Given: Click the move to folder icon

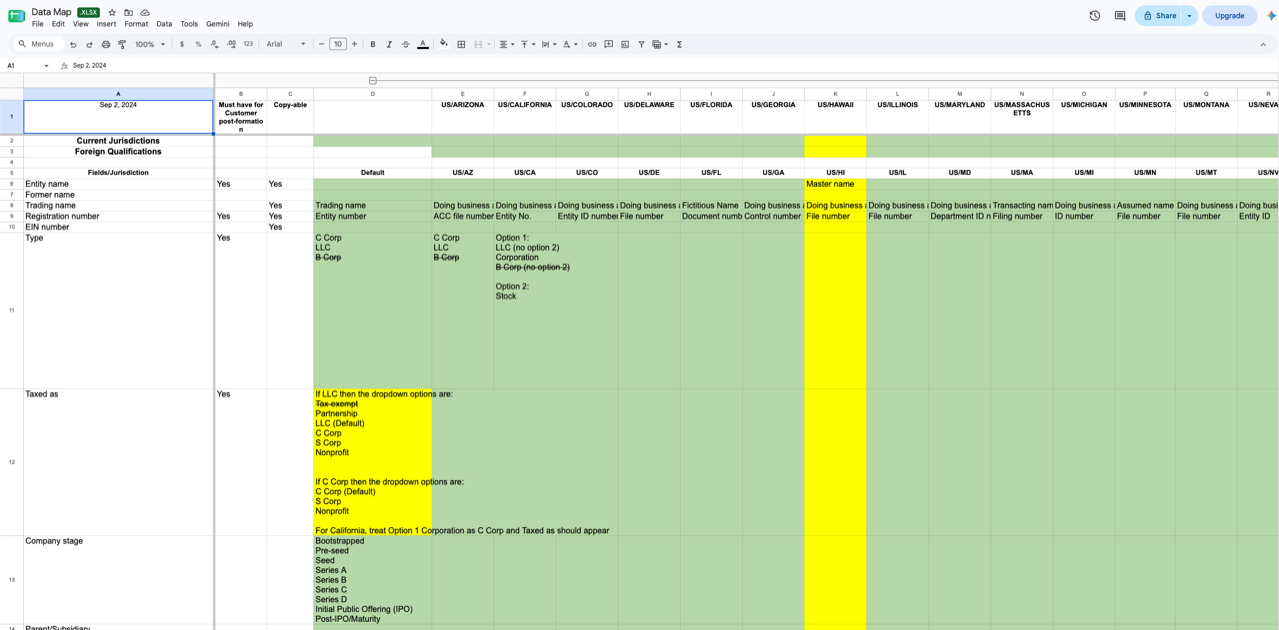Looking at the screenshot, I should pyautogui.click(x=128, y=12).
